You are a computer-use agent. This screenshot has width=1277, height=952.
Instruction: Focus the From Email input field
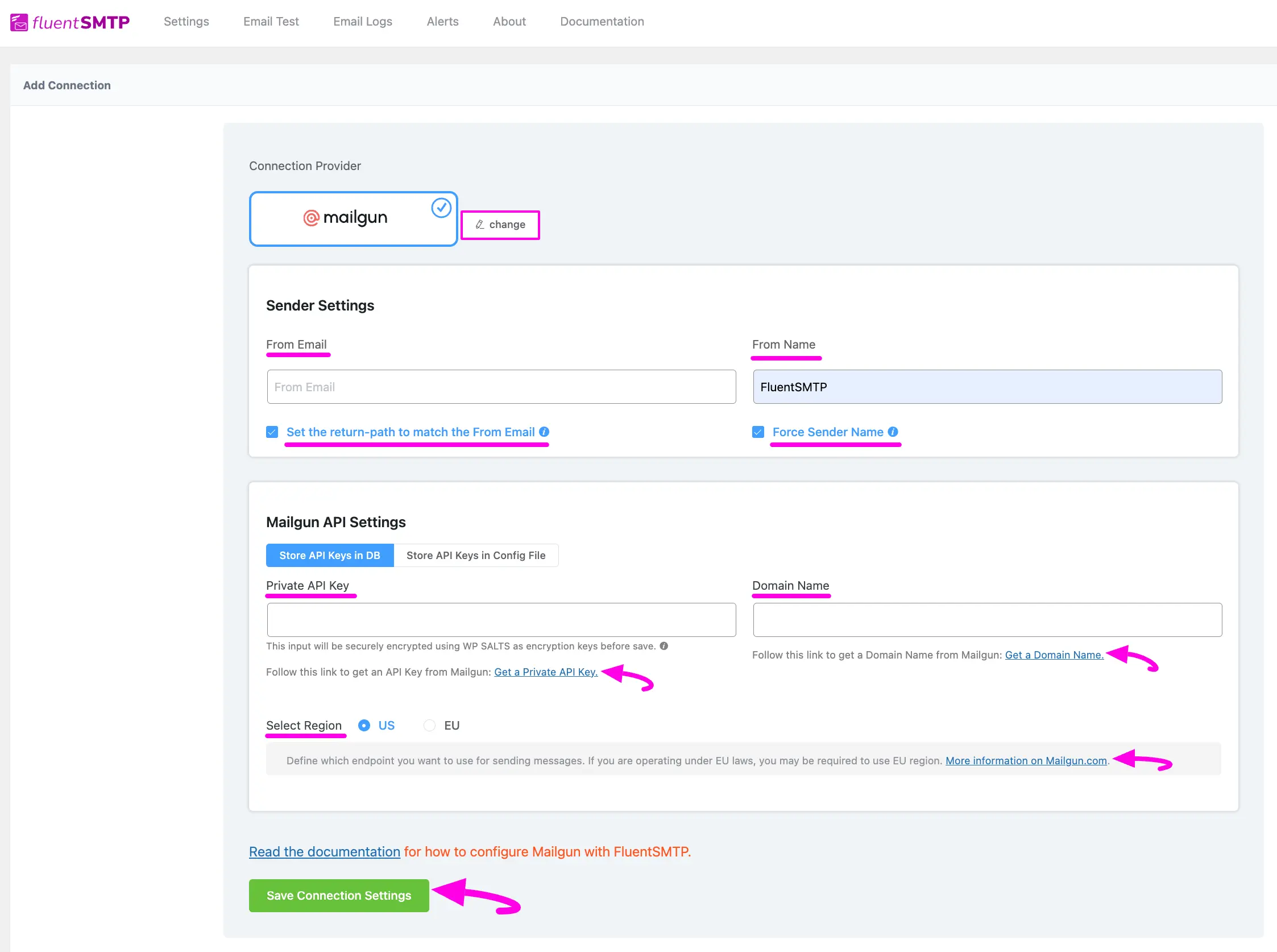(501, 387)
